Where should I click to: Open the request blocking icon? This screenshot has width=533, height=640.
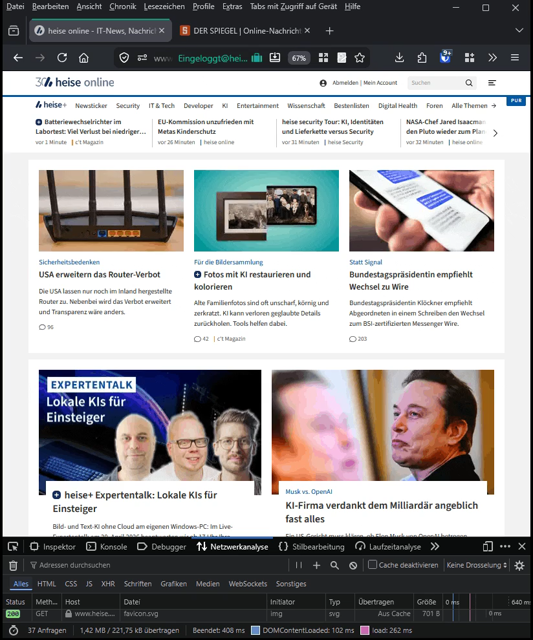(x=353, y=566)
